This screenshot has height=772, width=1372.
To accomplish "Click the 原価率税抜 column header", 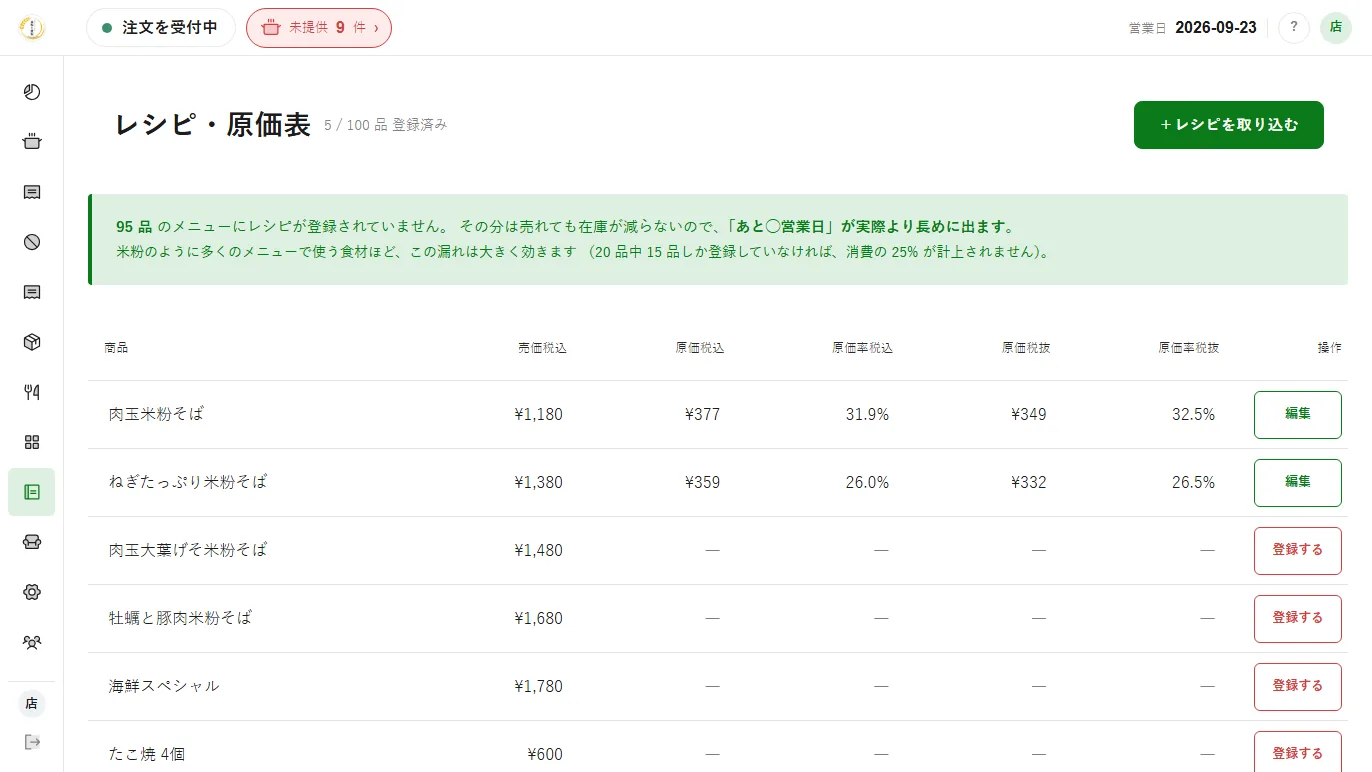I will (x=1189, y=348).
